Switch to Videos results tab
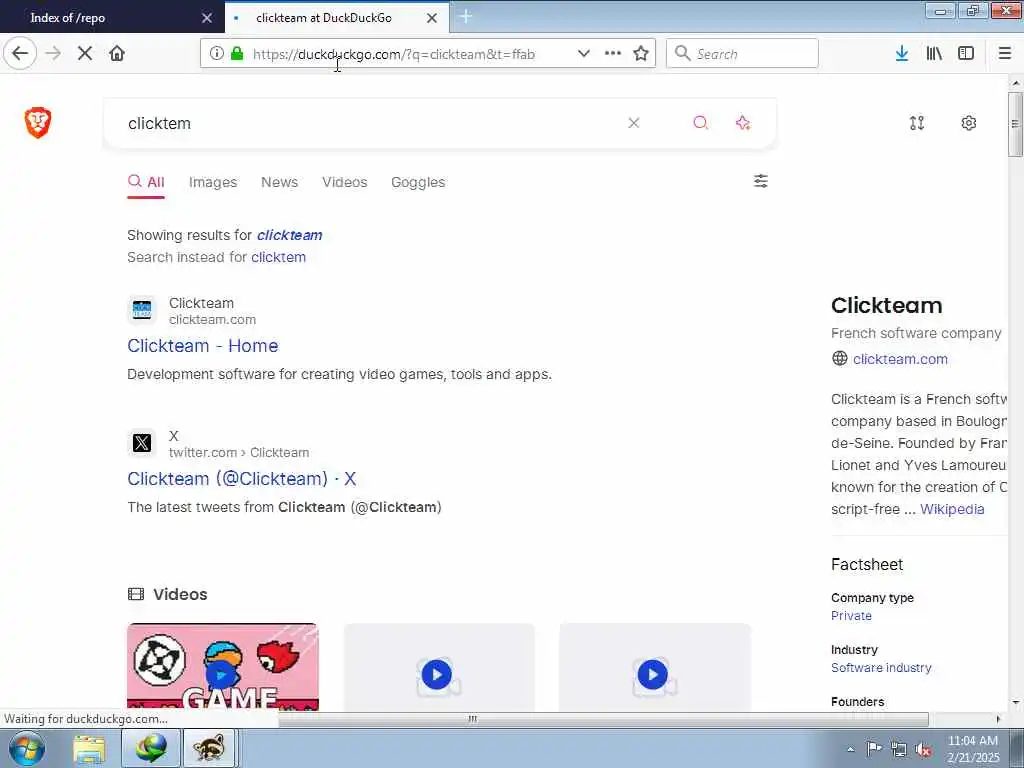This screenshot has height=768, width=1024. (345, 182)
